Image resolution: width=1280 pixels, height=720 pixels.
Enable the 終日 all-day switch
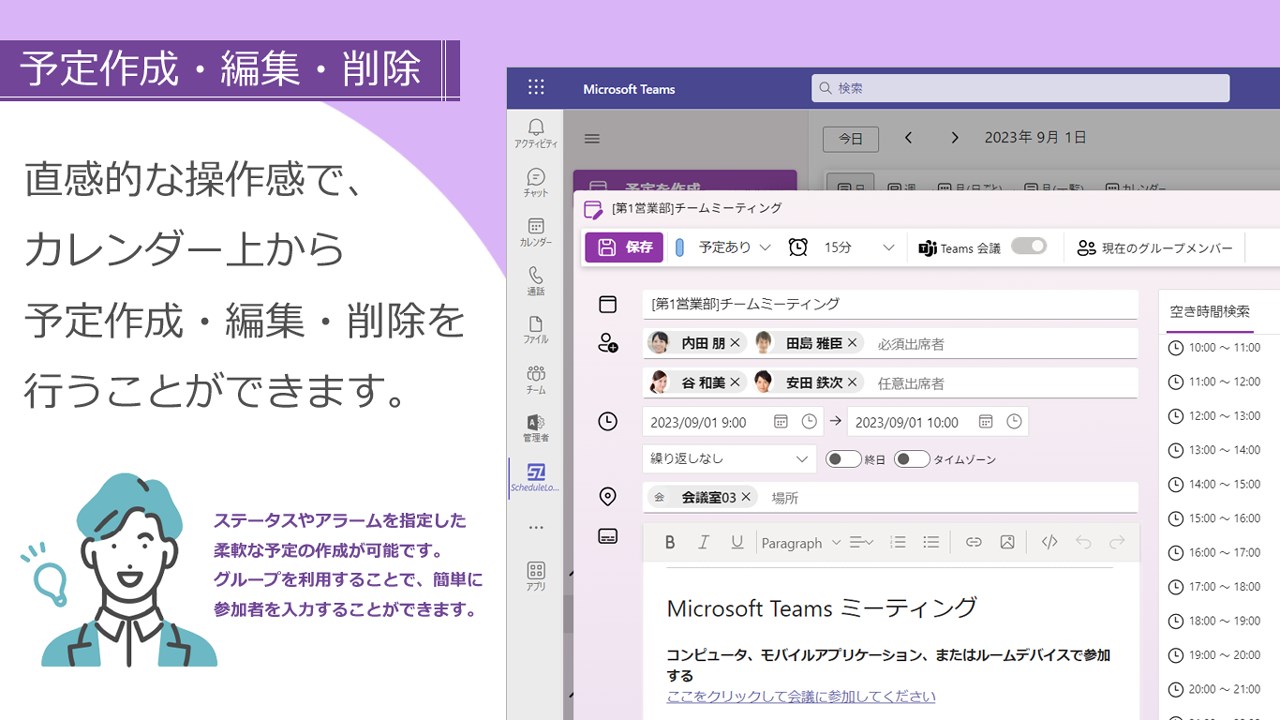point(843,459)
